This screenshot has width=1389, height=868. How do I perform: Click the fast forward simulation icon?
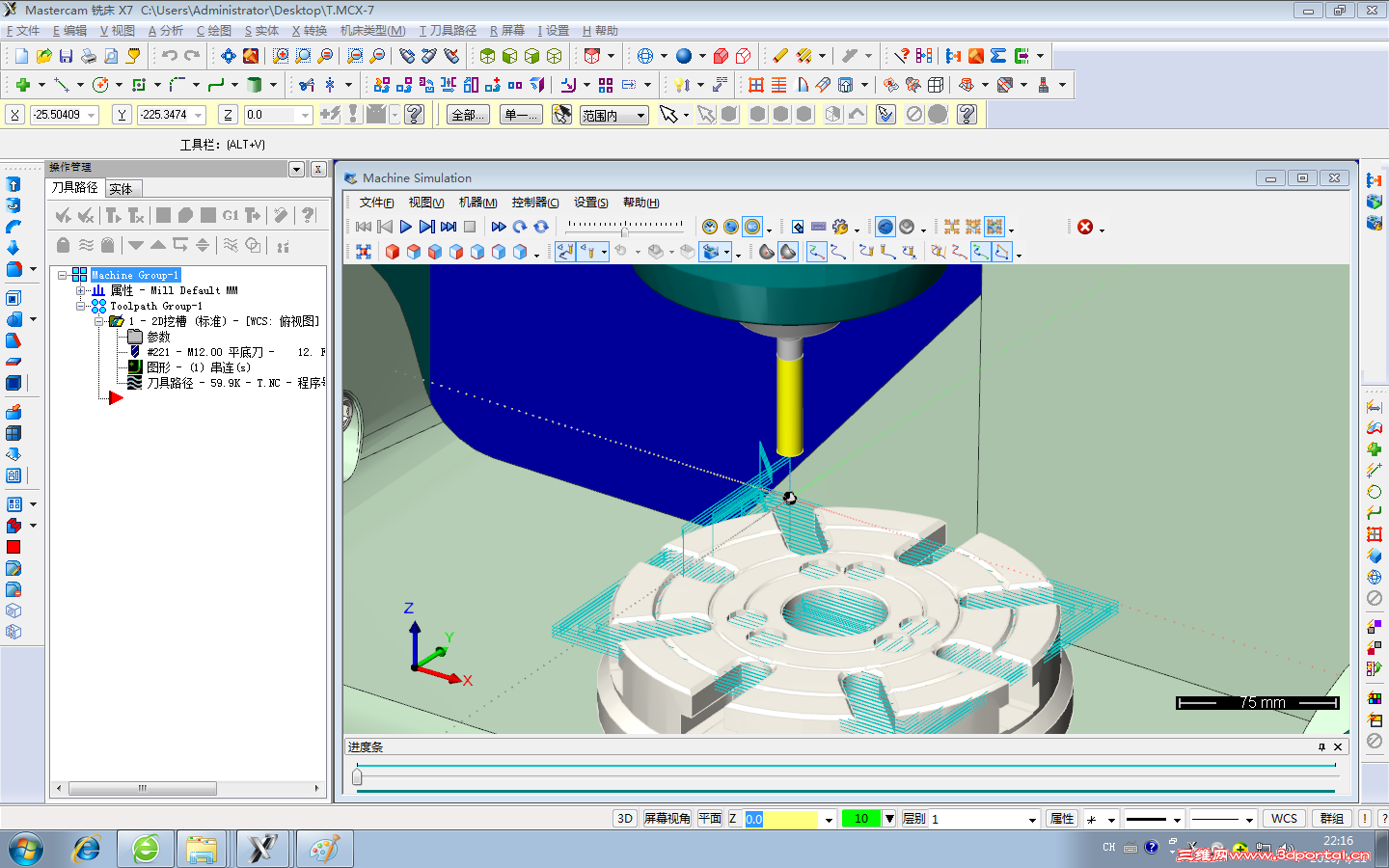(499, 227)
